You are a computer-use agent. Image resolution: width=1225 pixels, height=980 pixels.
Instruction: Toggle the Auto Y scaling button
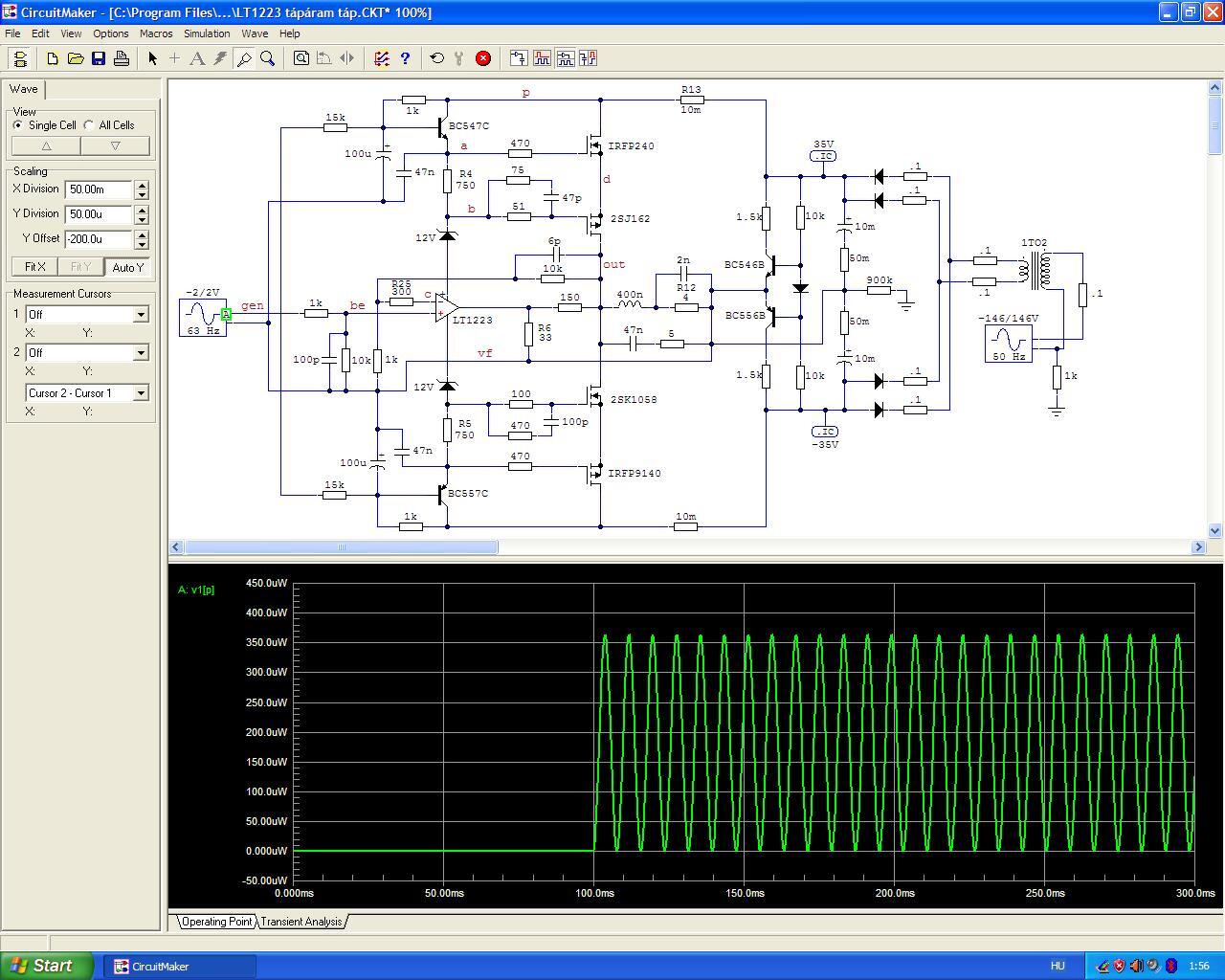(127, 267)
